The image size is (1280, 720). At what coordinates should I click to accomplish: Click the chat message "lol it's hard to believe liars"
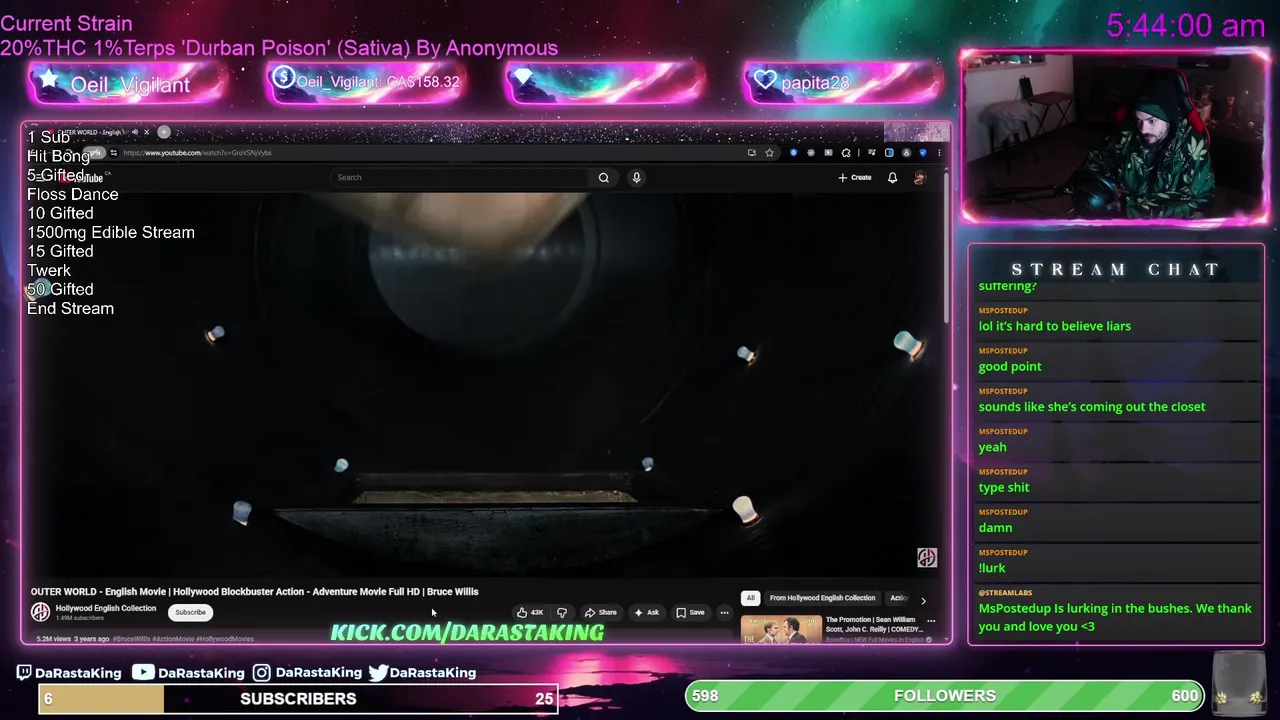1055,326
